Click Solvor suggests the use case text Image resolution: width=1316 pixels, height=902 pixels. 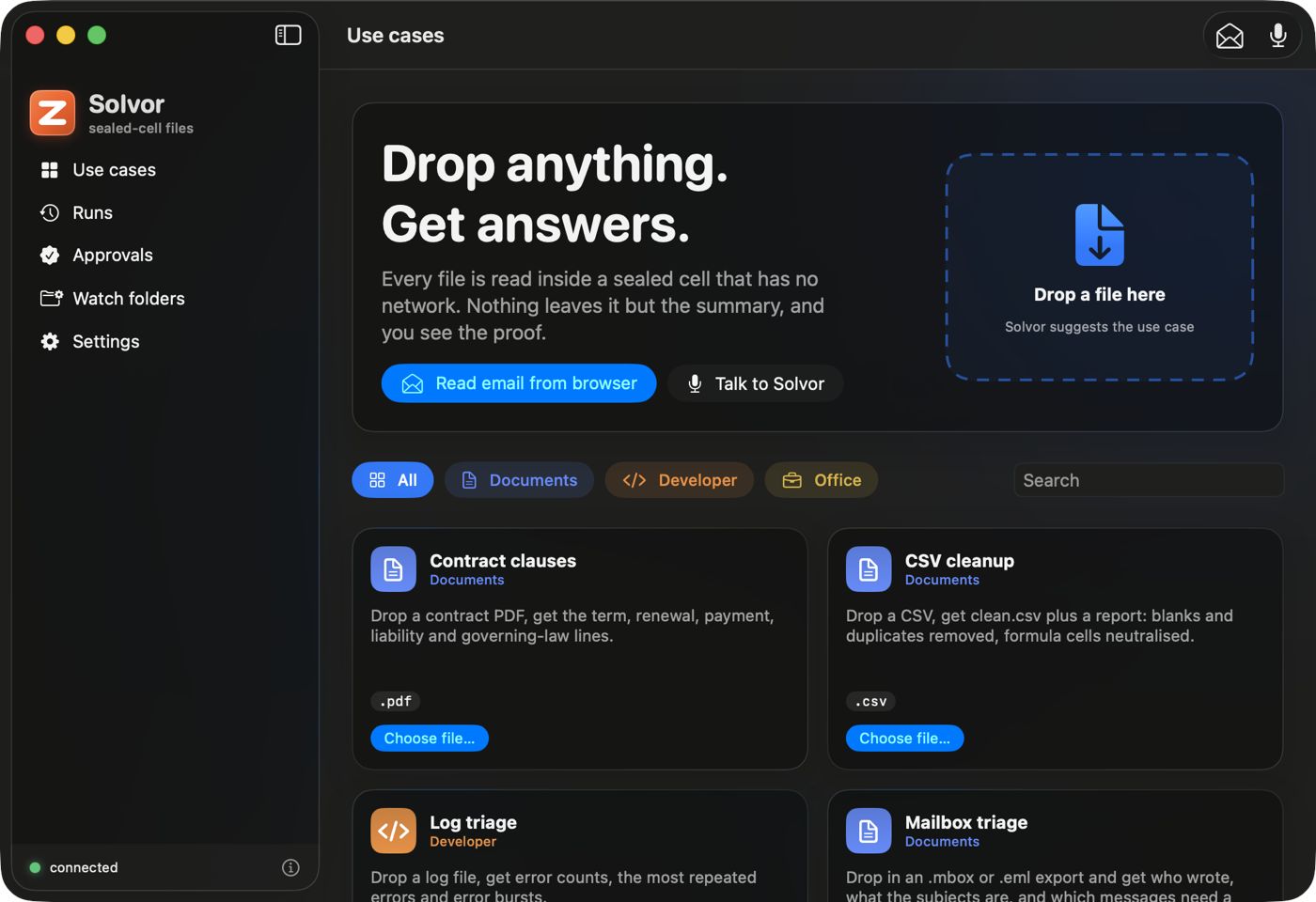(x=1100, y=327)
